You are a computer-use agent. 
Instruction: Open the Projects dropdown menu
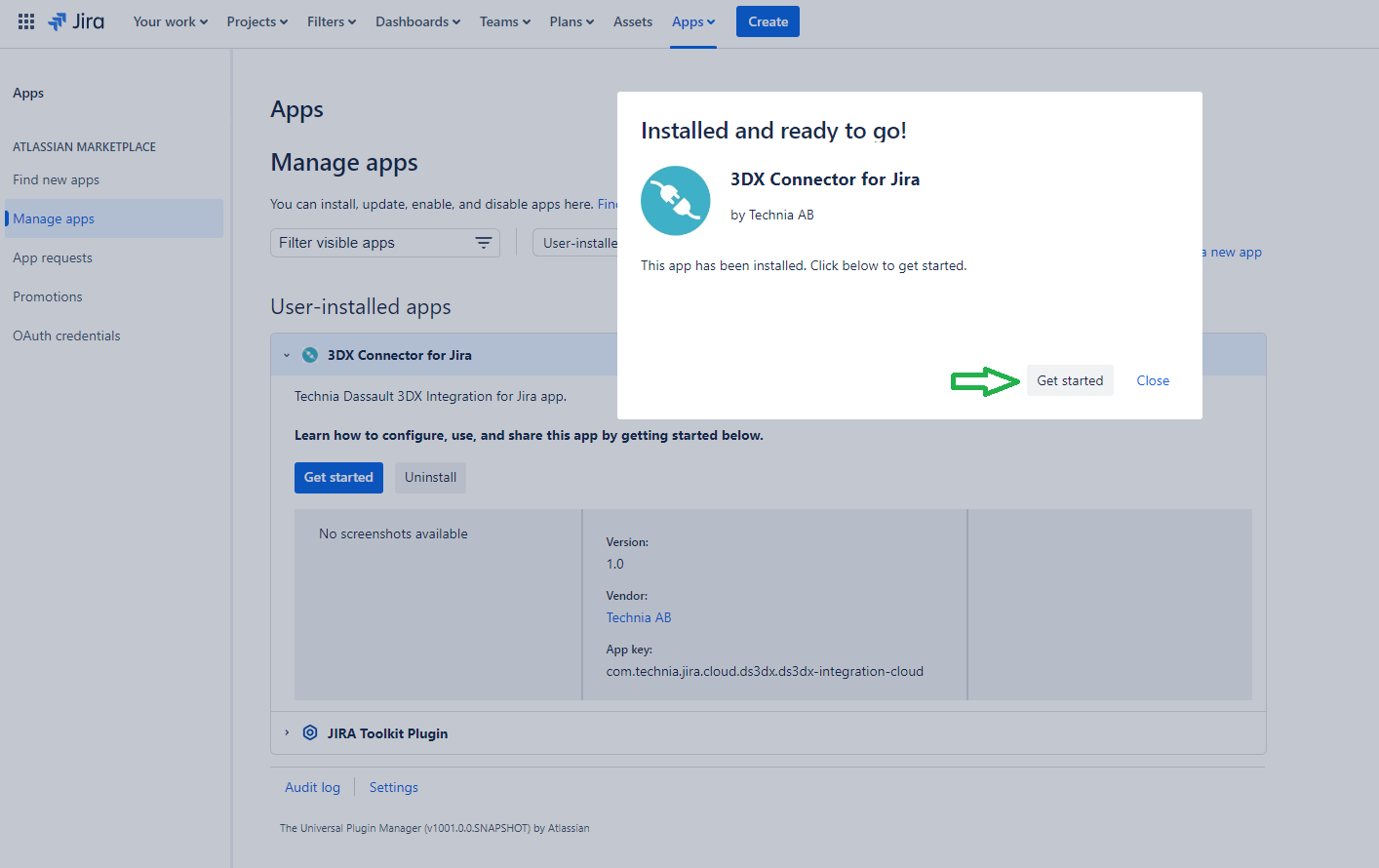pyautogui.click(x=256, y=21)
